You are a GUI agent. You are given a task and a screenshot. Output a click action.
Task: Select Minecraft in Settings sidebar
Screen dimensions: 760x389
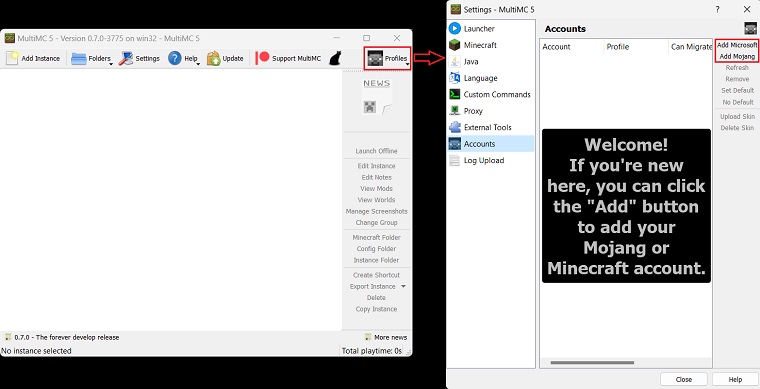coord(491,45)
